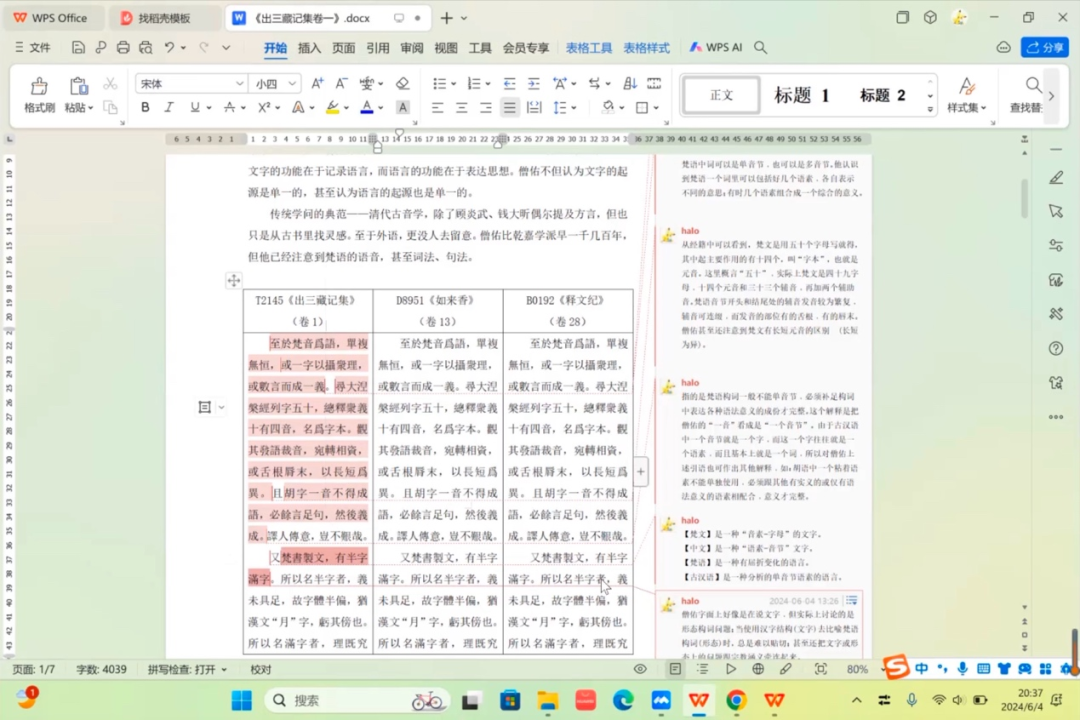Toggle justify alignment
Viewport: 1080px width, 720px height.
[x=510, y=107]
